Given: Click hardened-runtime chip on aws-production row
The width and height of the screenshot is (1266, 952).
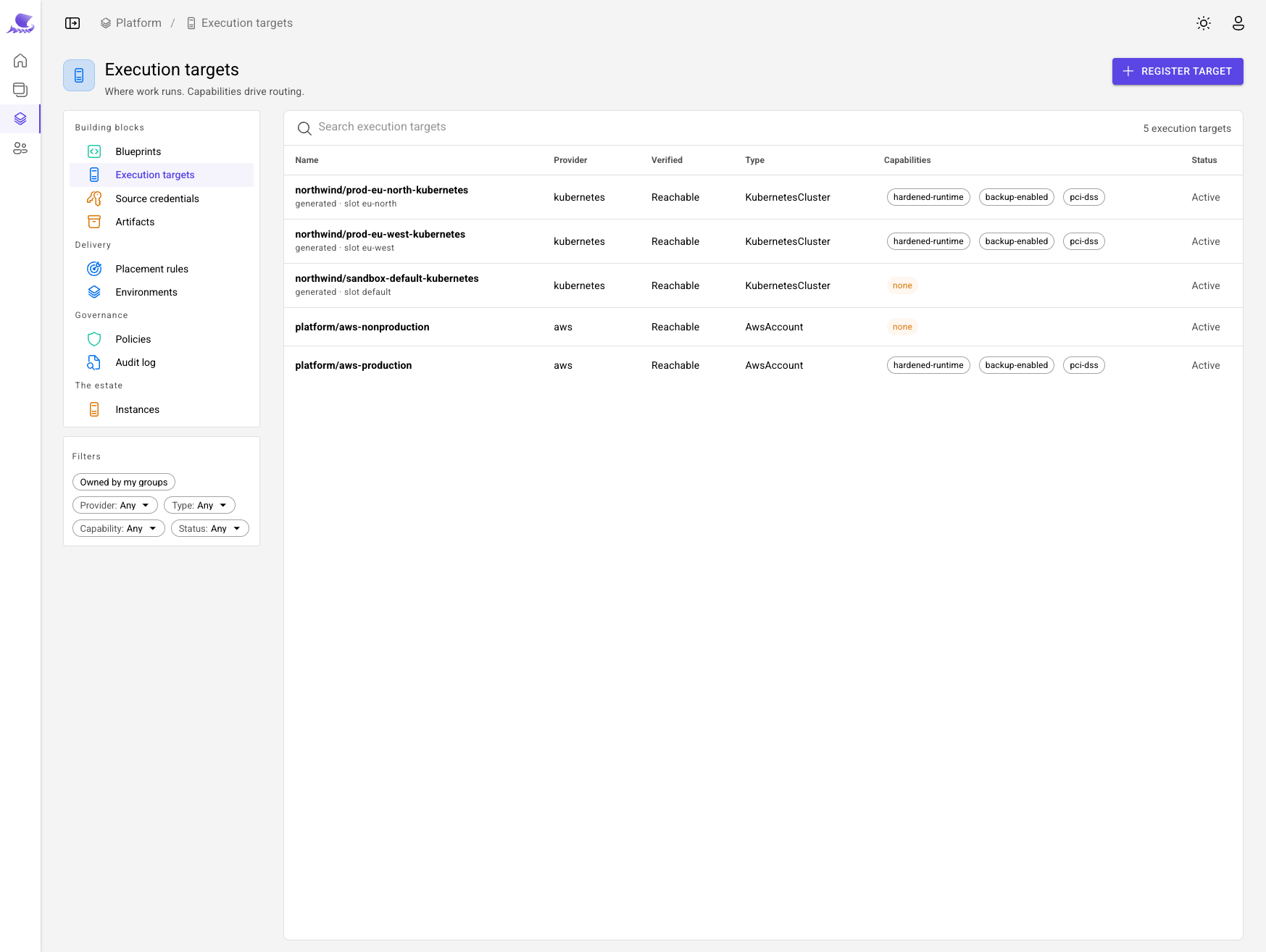Looking at the screenshot, I should pyautogui.click(x=928, y=365).
